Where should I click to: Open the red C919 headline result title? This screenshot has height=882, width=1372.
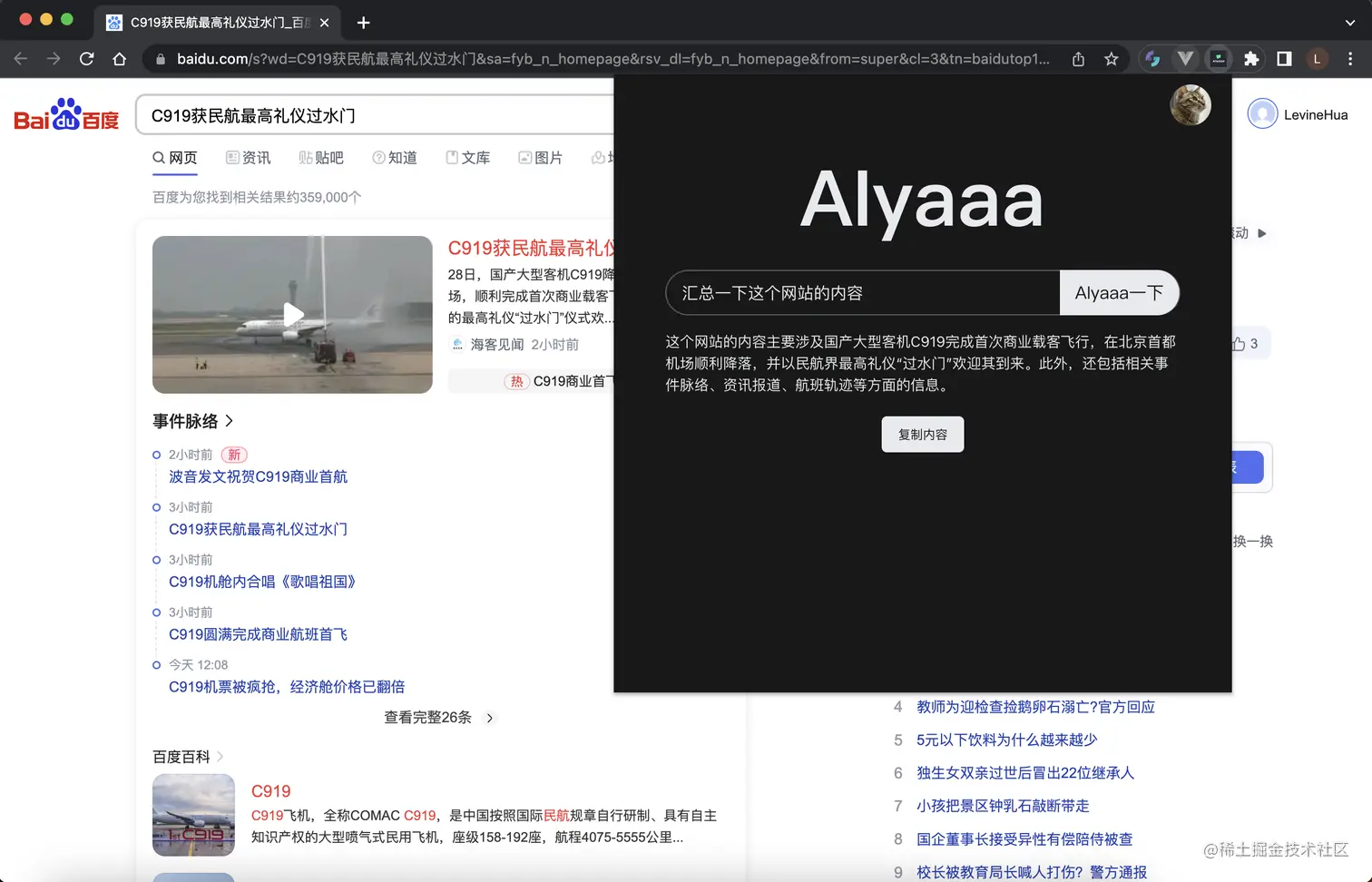[531, 248]
